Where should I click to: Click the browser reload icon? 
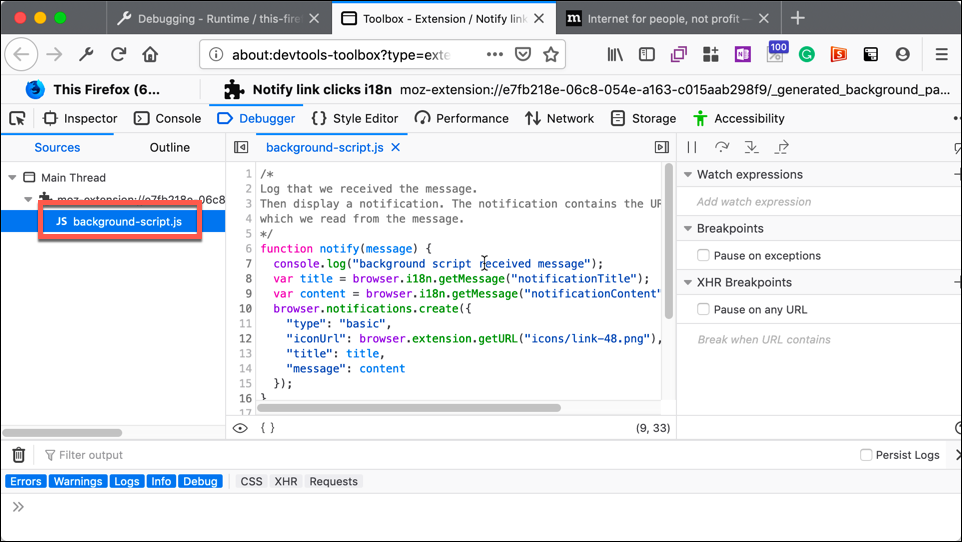pos(118,55)
